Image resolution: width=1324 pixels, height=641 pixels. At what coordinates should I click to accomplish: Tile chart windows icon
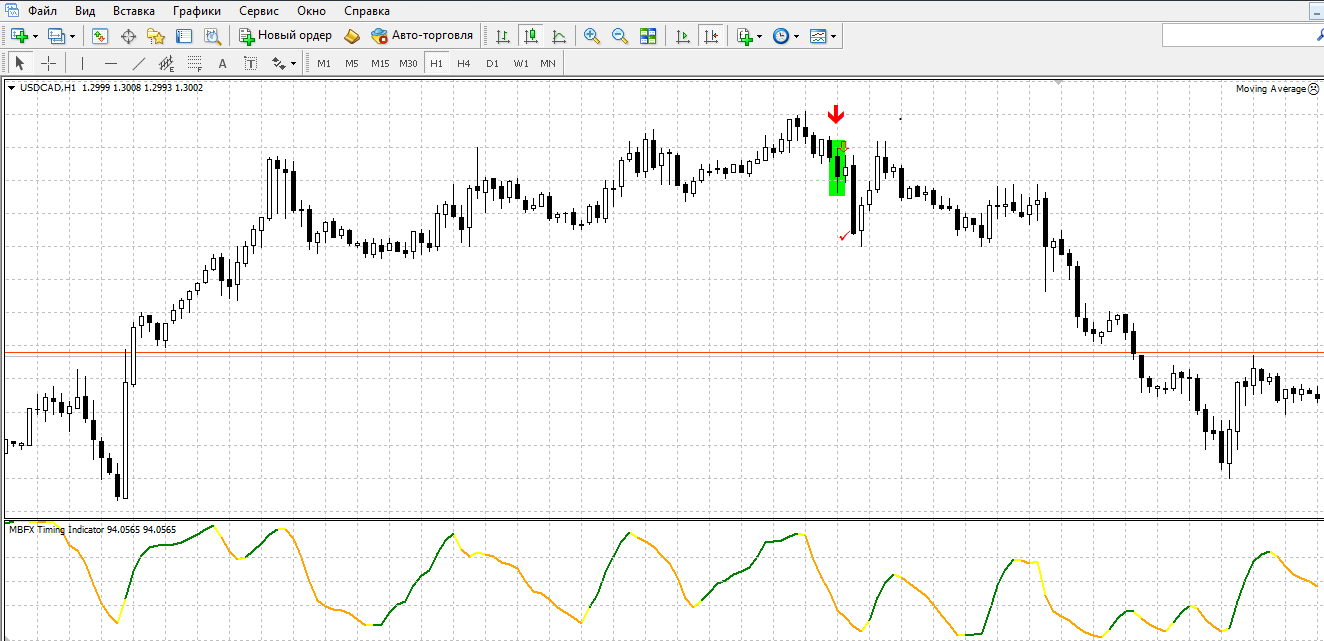[x=648, y=36]
